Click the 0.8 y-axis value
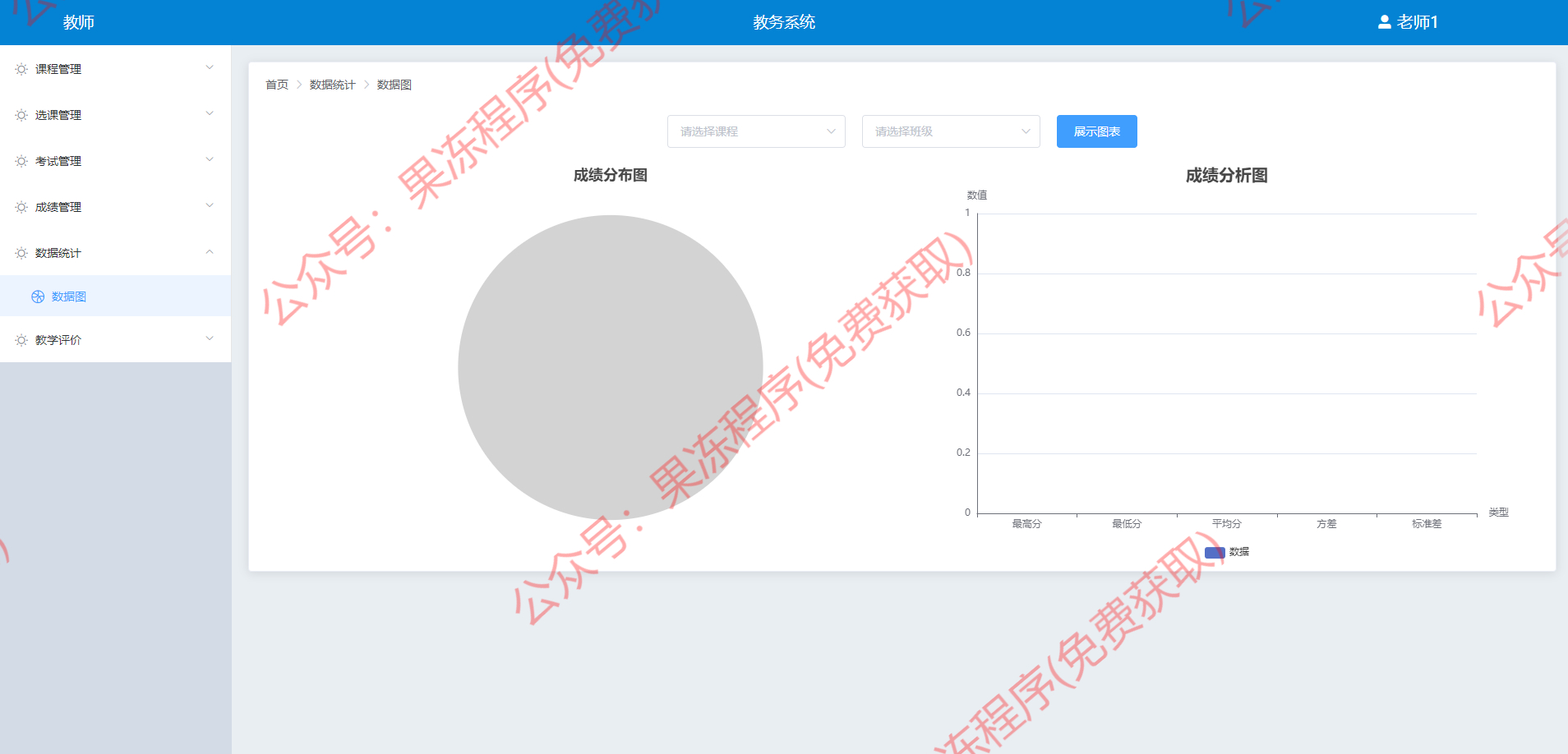Screen dimensions: 1568x754 click(x=963, y=273)
